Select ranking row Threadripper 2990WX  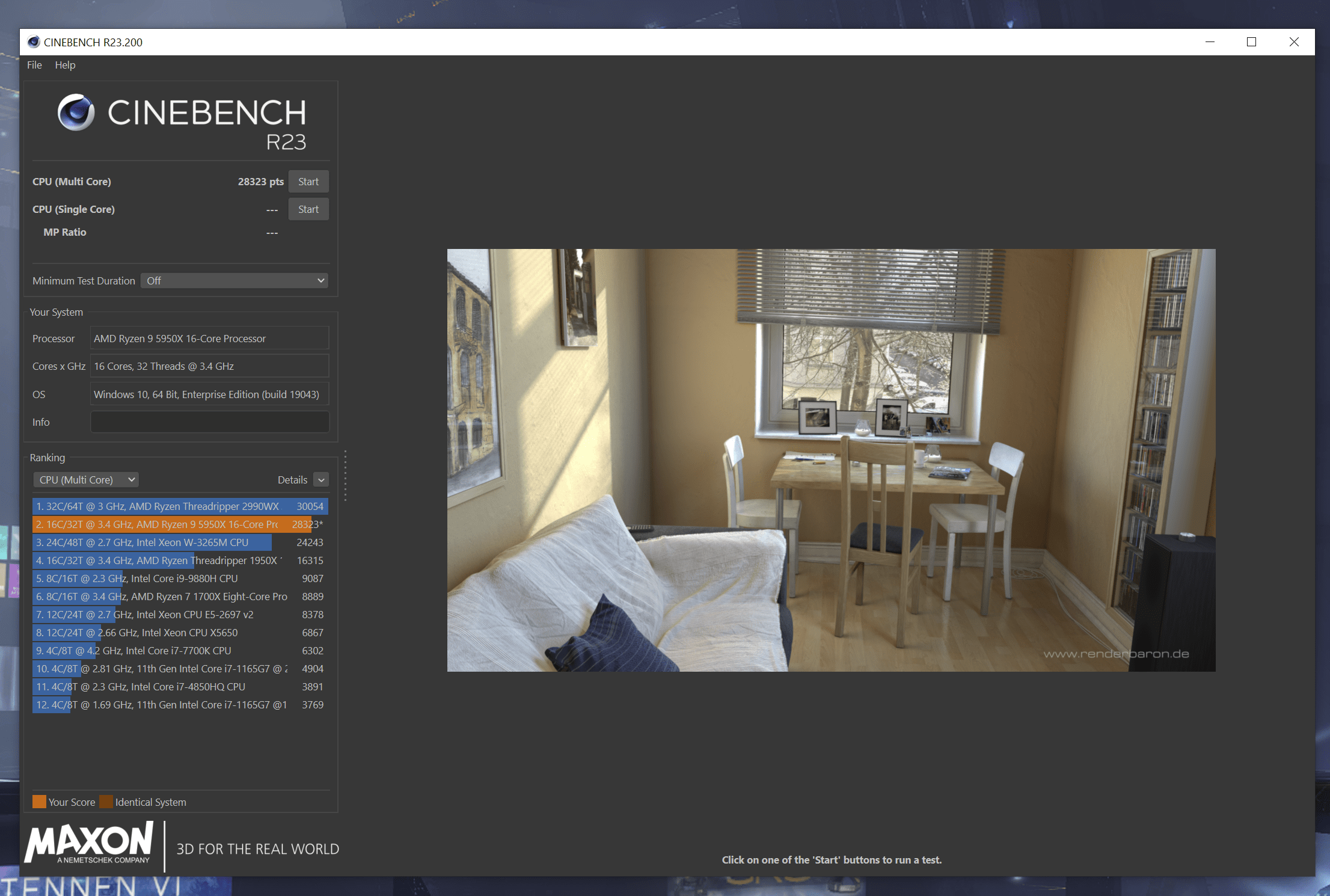[x=180, y=506]
